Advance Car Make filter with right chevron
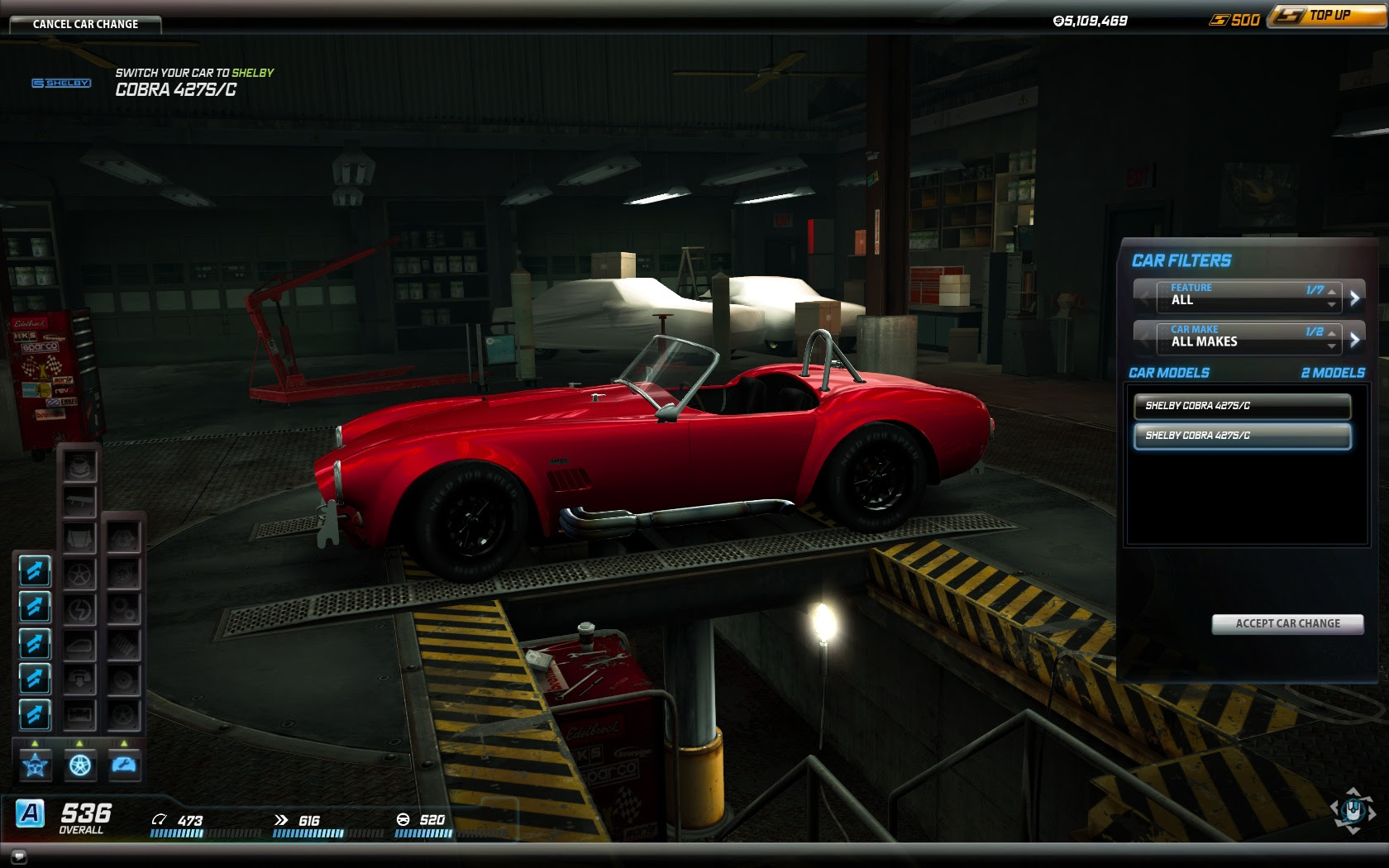 point(1354,339)
